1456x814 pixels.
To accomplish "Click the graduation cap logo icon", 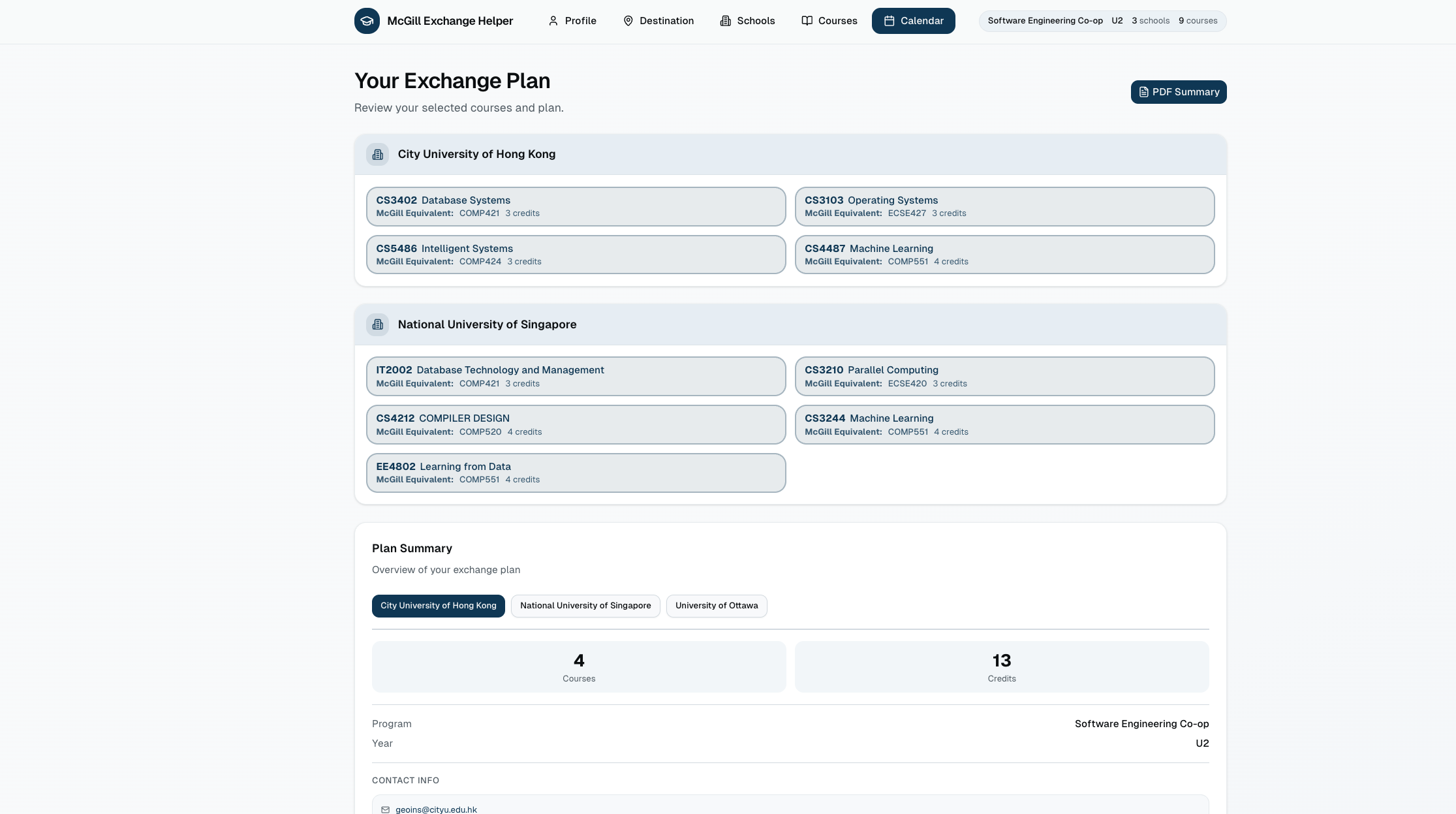I will coord(367,21).
